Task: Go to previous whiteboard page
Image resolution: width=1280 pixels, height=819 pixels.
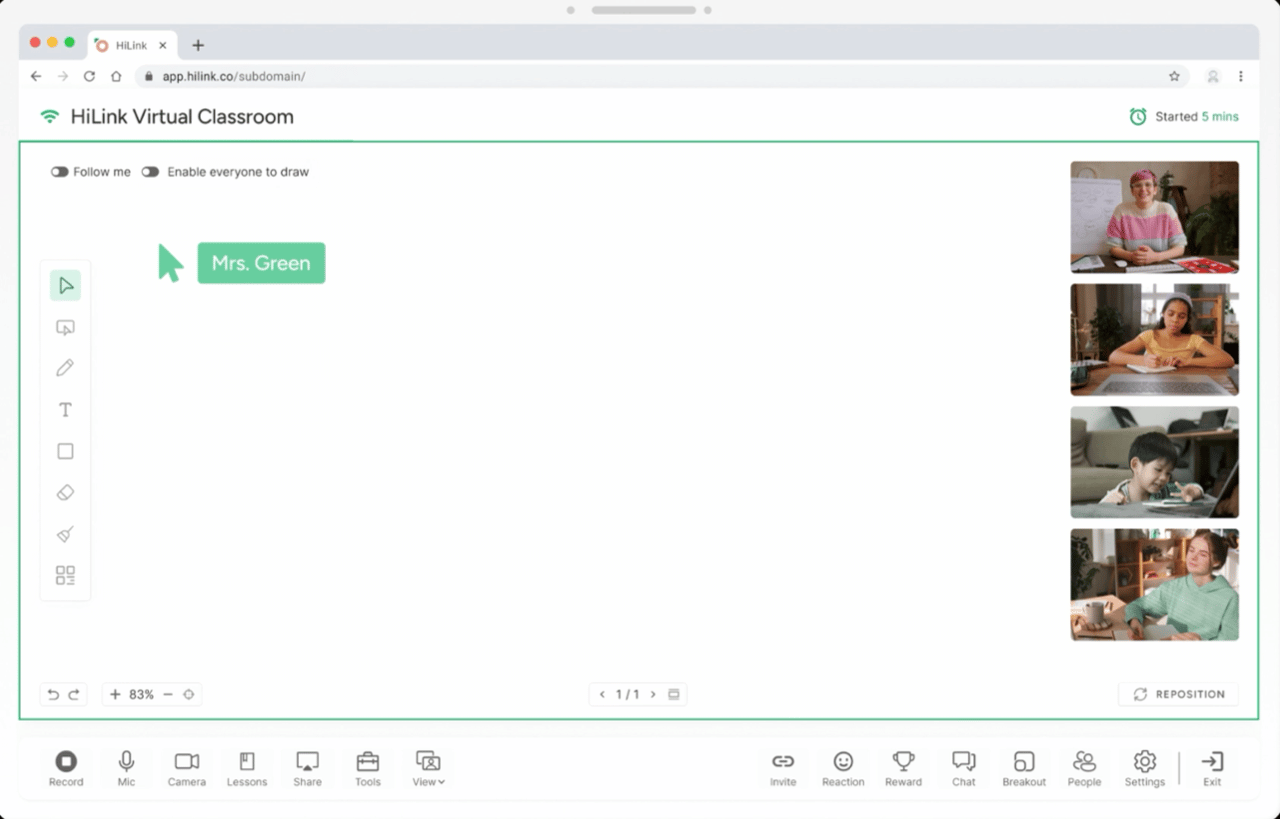Action: point(602,694)
